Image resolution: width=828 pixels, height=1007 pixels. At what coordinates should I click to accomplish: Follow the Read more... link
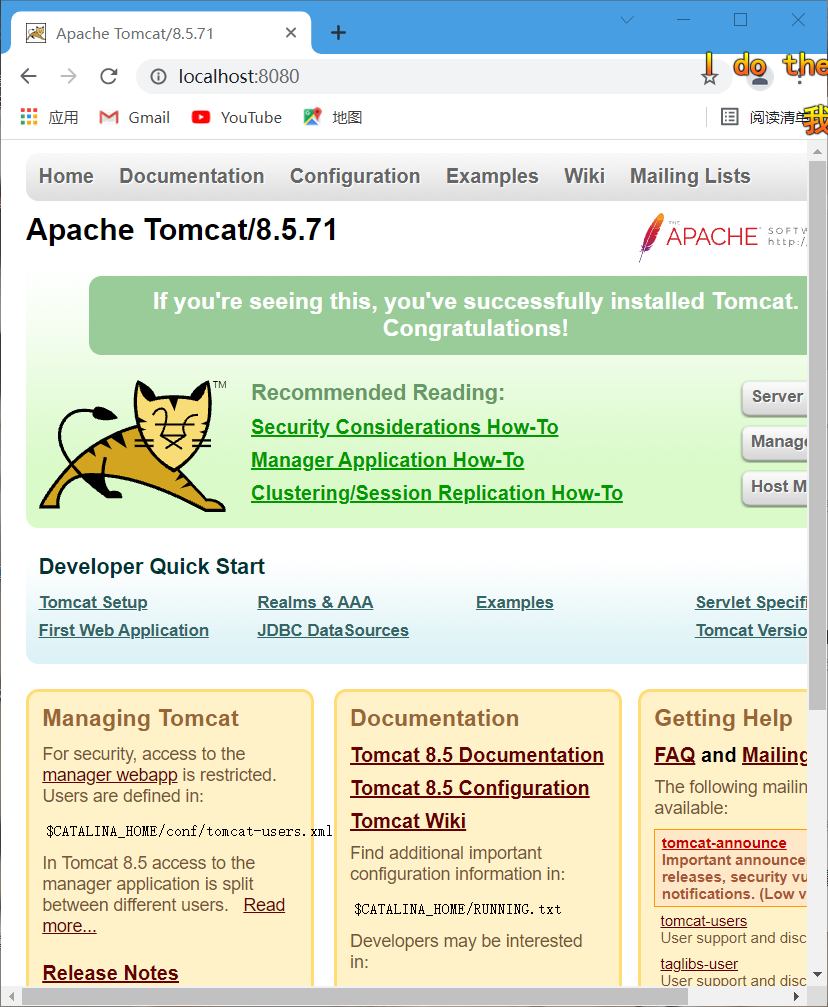tap(264, 905)
